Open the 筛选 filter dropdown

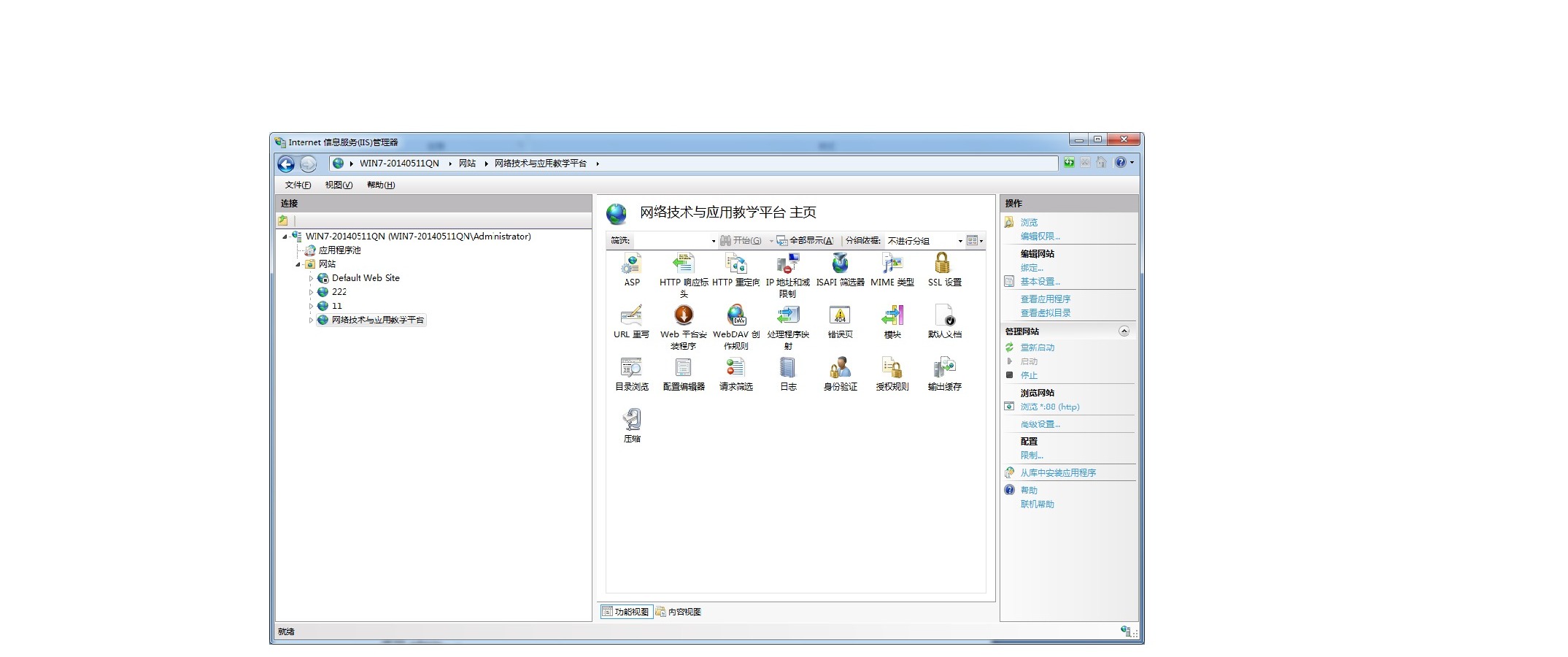tap(714, 241)
